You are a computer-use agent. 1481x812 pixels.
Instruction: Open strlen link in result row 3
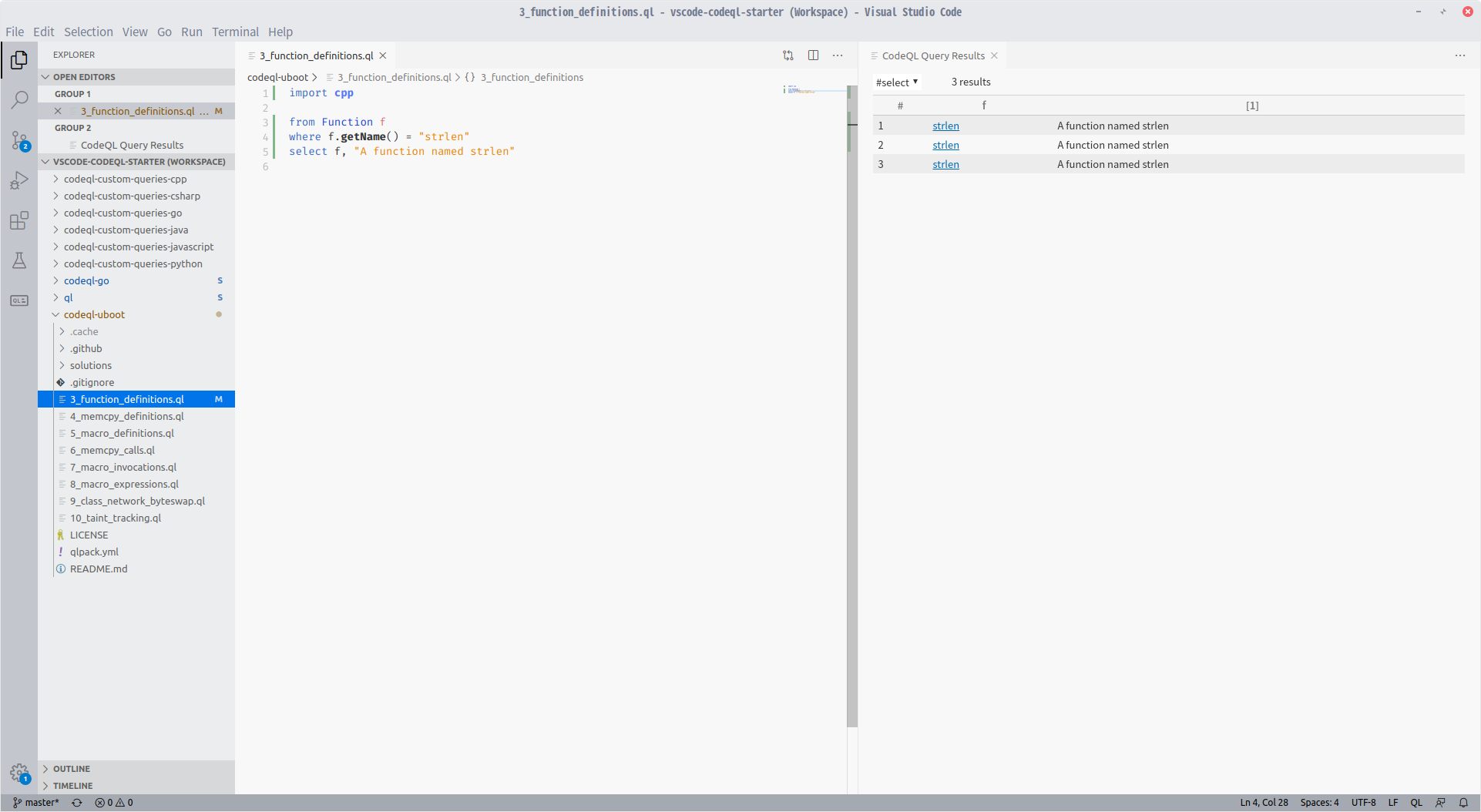945,164
